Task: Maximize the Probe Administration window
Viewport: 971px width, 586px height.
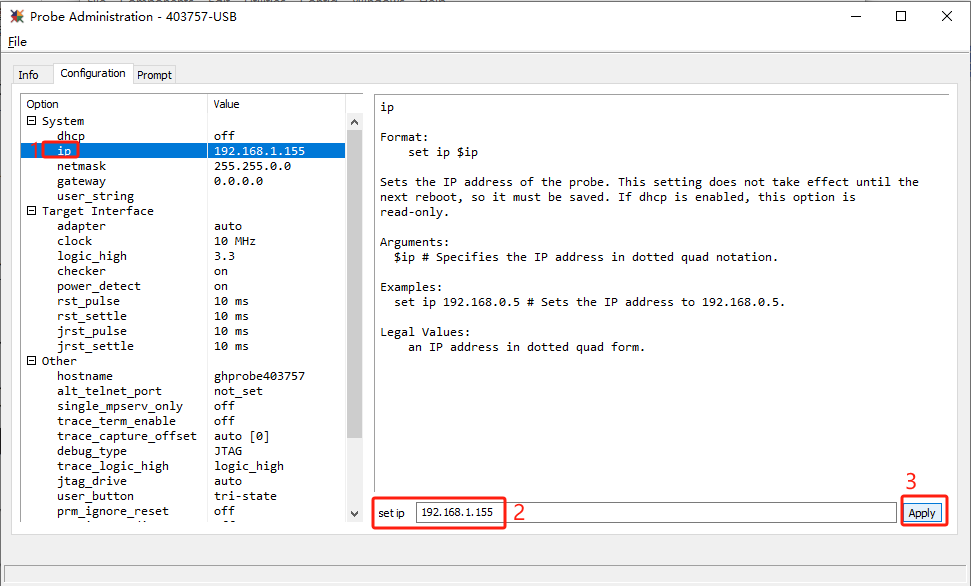Action: click(x=900, y=16)
